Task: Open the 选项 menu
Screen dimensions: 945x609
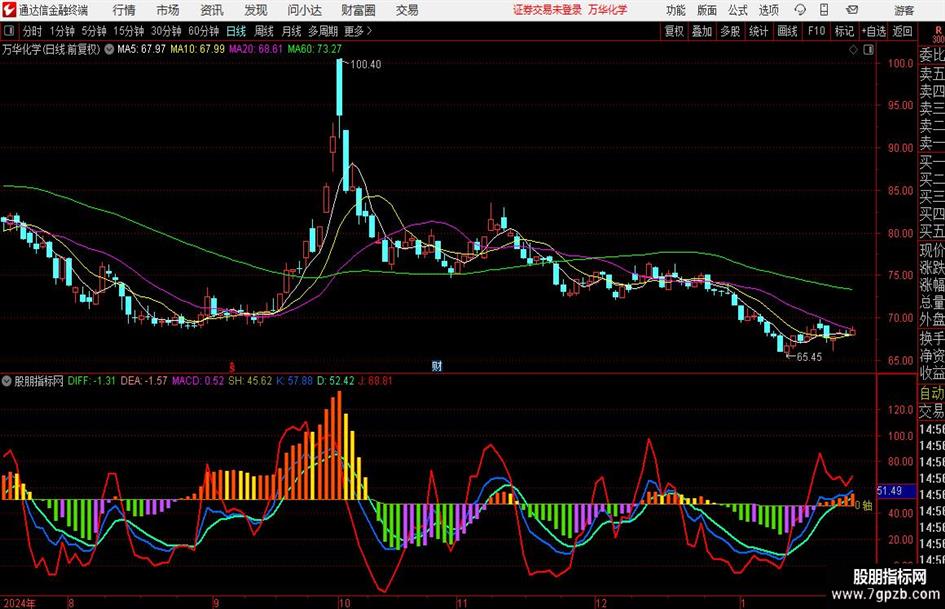Action: point(768,10)
